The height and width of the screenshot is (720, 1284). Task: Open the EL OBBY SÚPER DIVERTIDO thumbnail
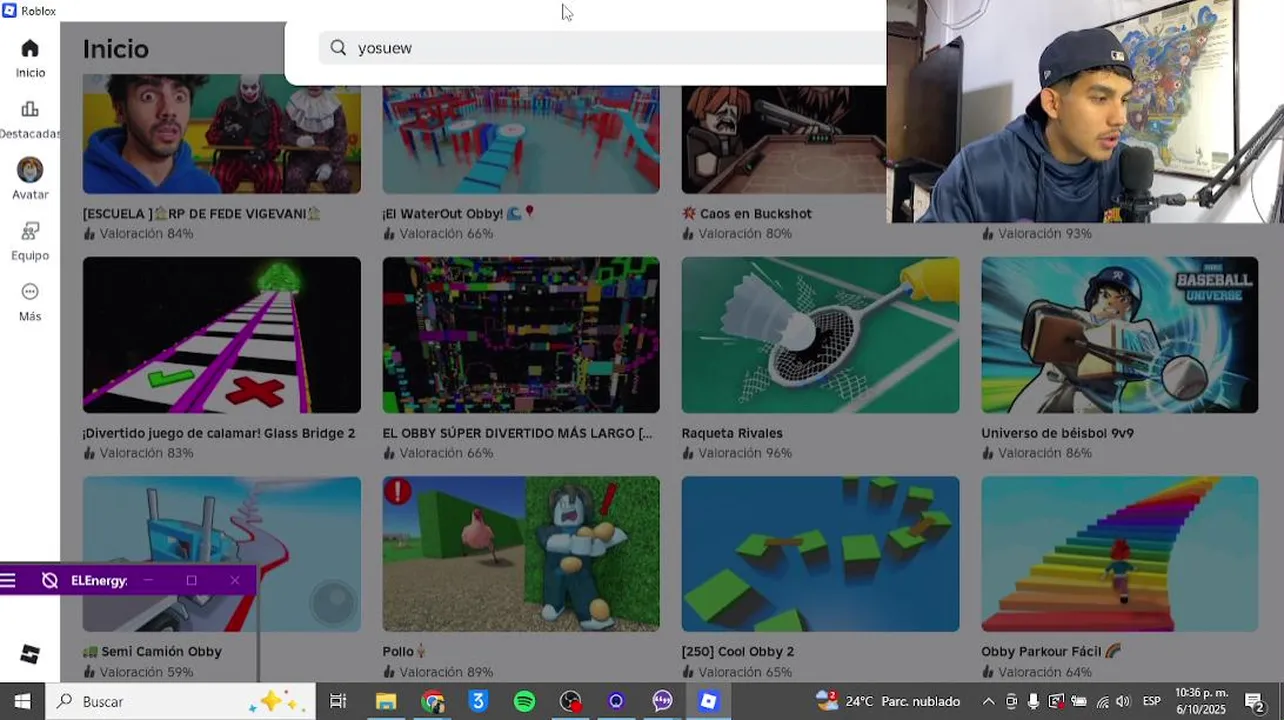[x=521, y=335]
